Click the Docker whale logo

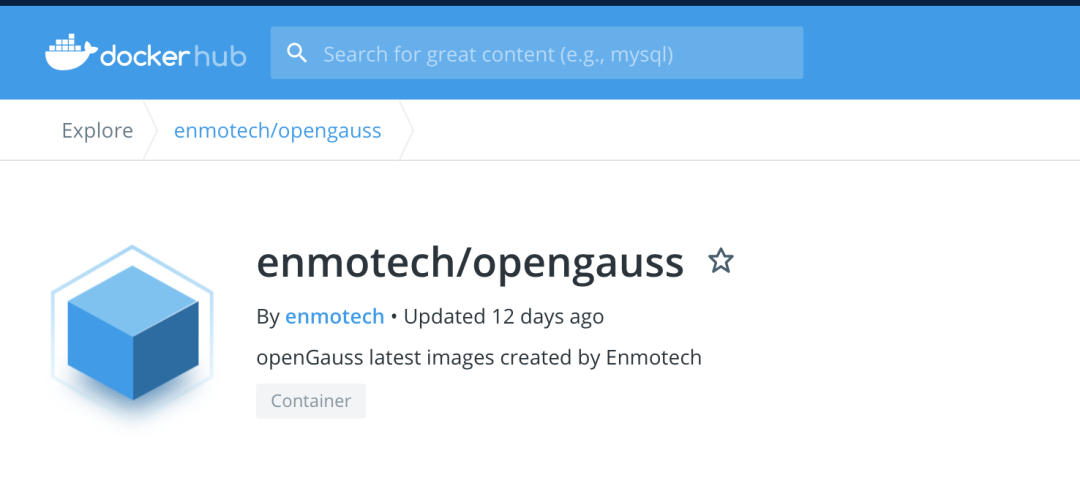(70, 53)
